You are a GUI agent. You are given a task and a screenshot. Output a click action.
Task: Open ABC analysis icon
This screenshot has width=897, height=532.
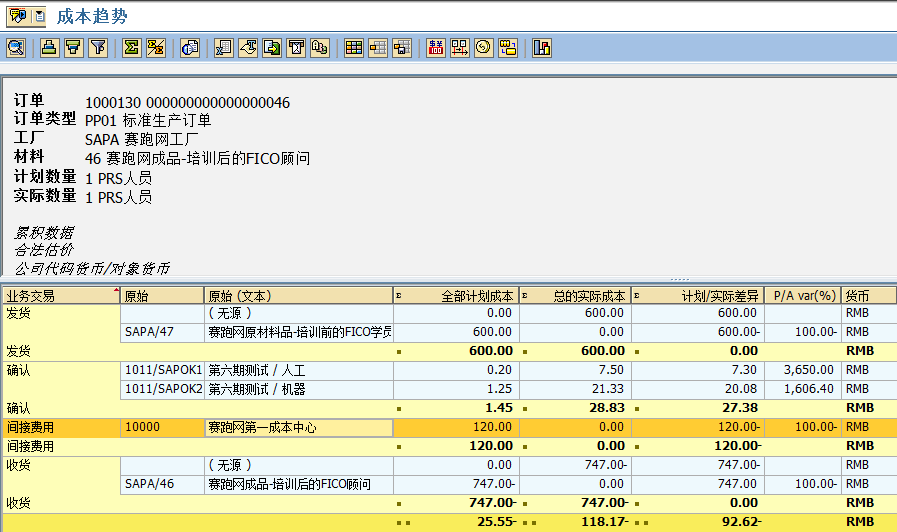[x=320, y=47]
